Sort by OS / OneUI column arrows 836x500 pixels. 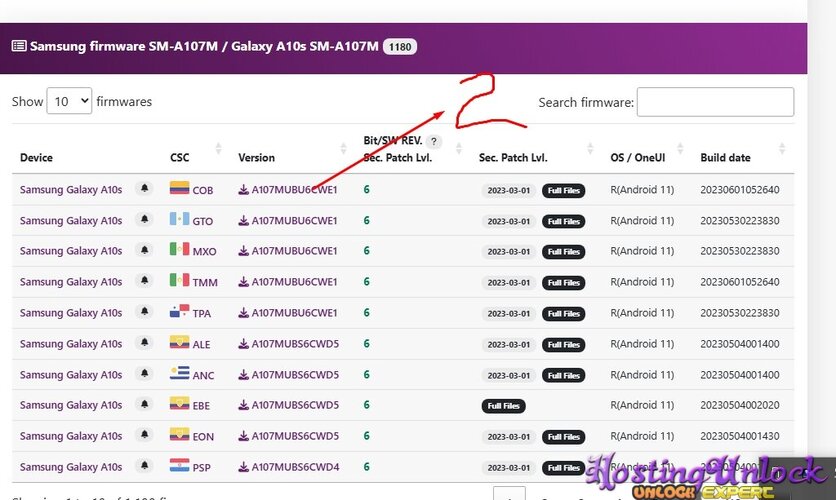tap(680, 149)
